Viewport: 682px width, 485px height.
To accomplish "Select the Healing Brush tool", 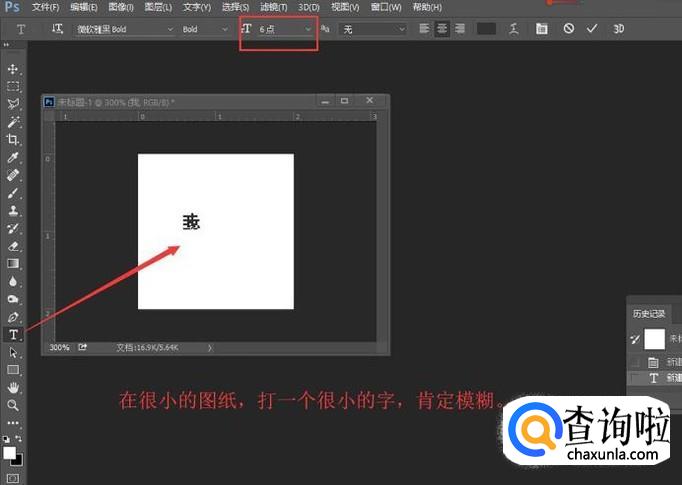I will pos(13,175).
